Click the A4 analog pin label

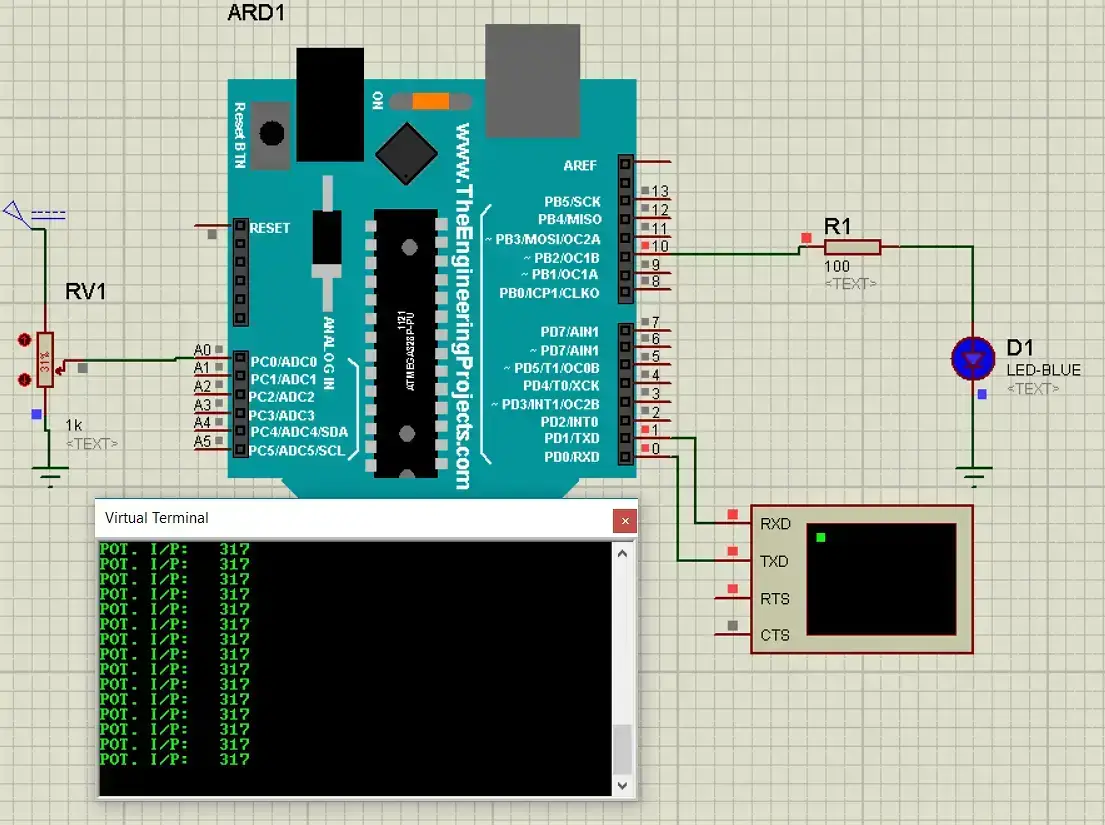202,423
